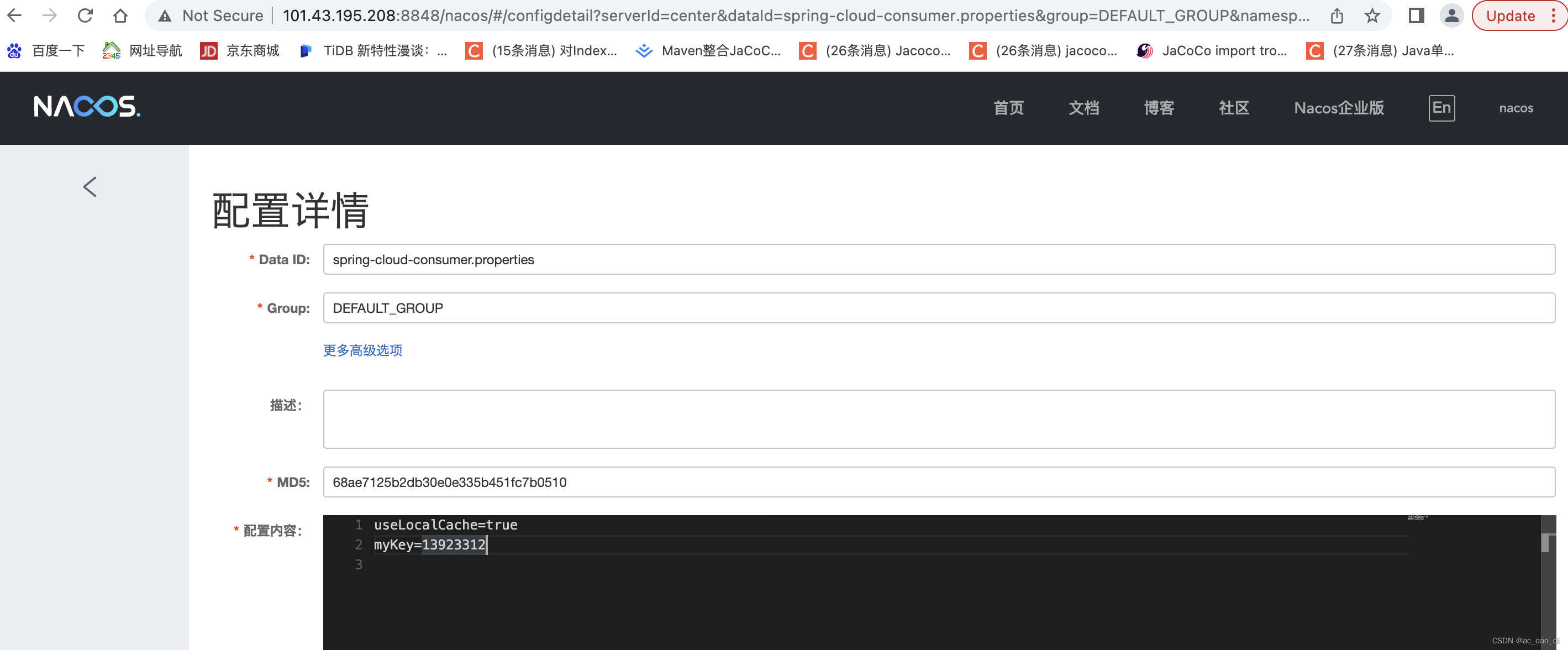
Task: Click the myKey=13923312 line in editor
Action: tap(430, 544)
